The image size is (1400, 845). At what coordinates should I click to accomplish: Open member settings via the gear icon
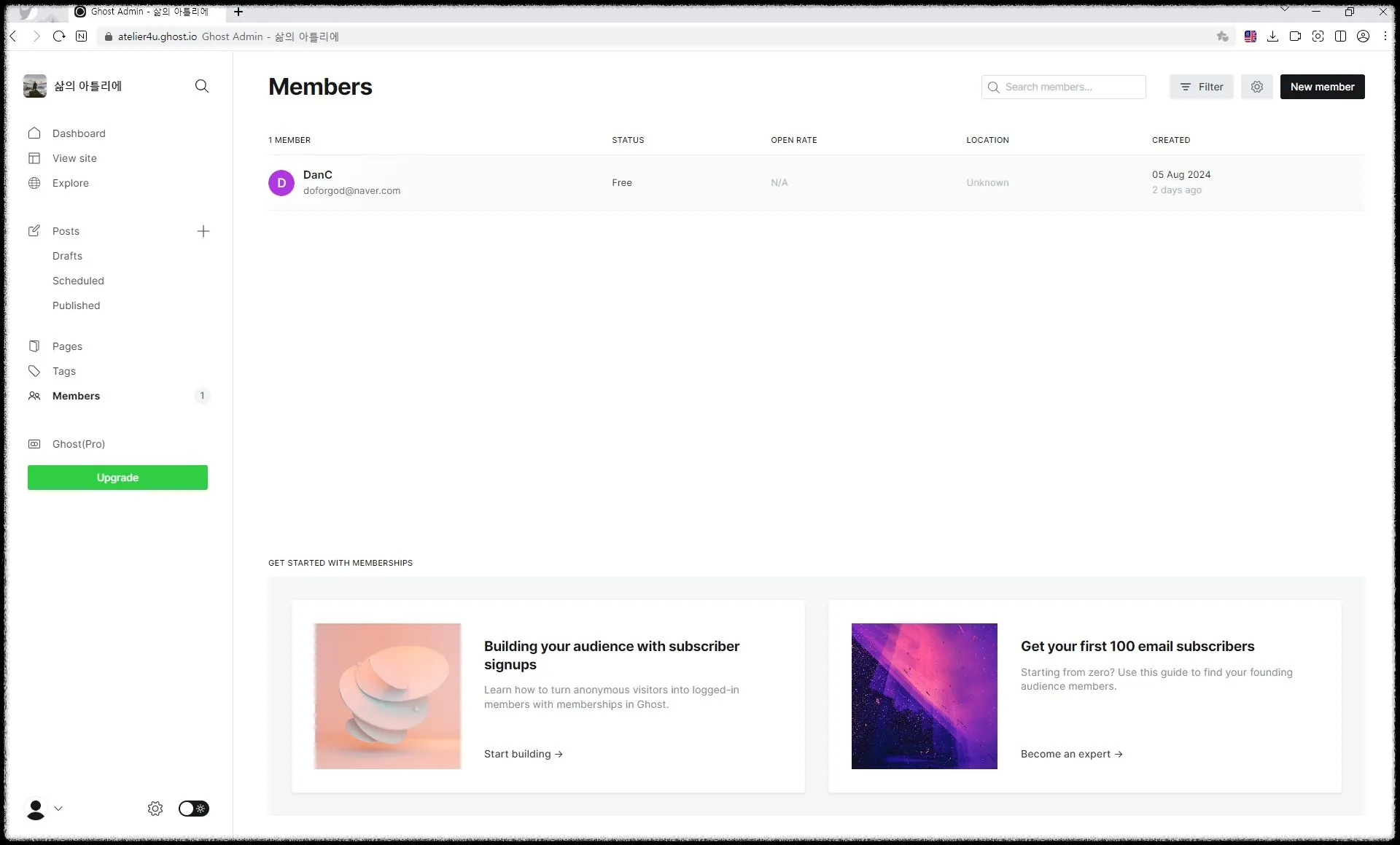1256,86
